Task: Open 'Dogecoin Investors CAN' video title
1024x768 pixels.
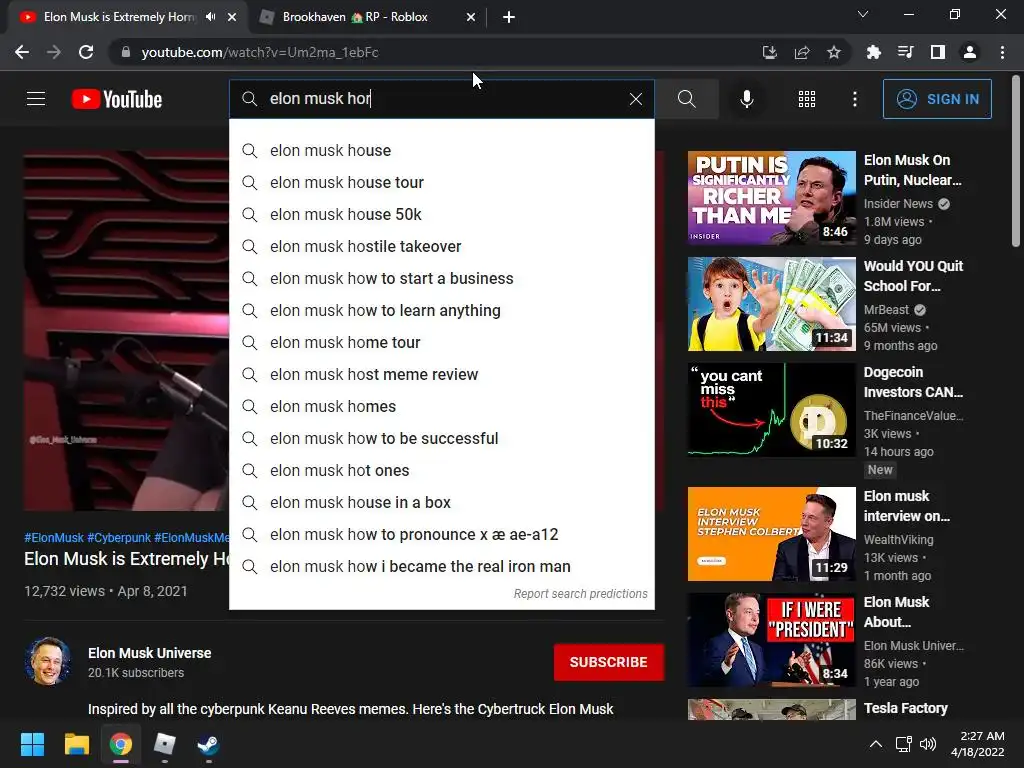Action: pyautogui.click(x=913, y=382)
